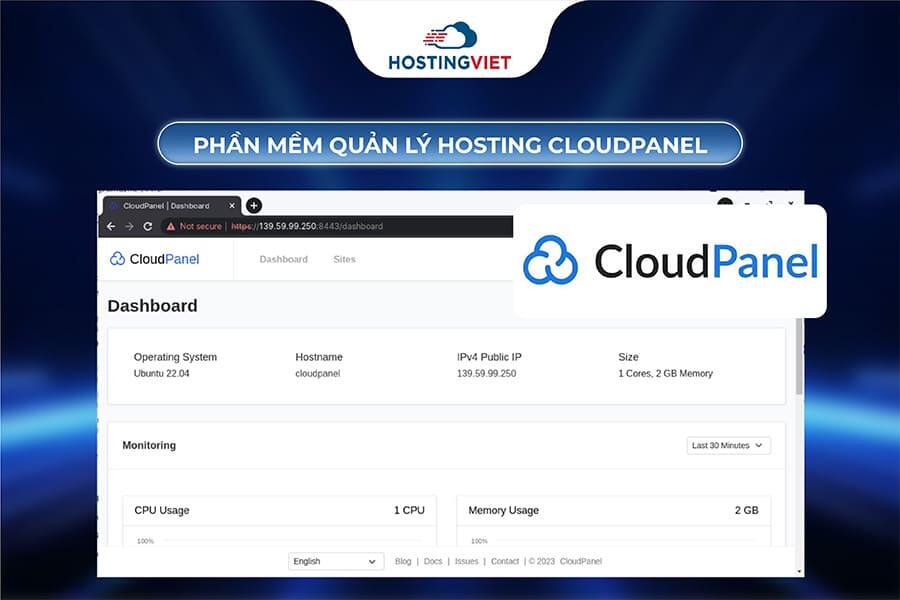This screenshot has height=600, width=900.
Task: Click the Contact footer link
Action: (504, 561)
